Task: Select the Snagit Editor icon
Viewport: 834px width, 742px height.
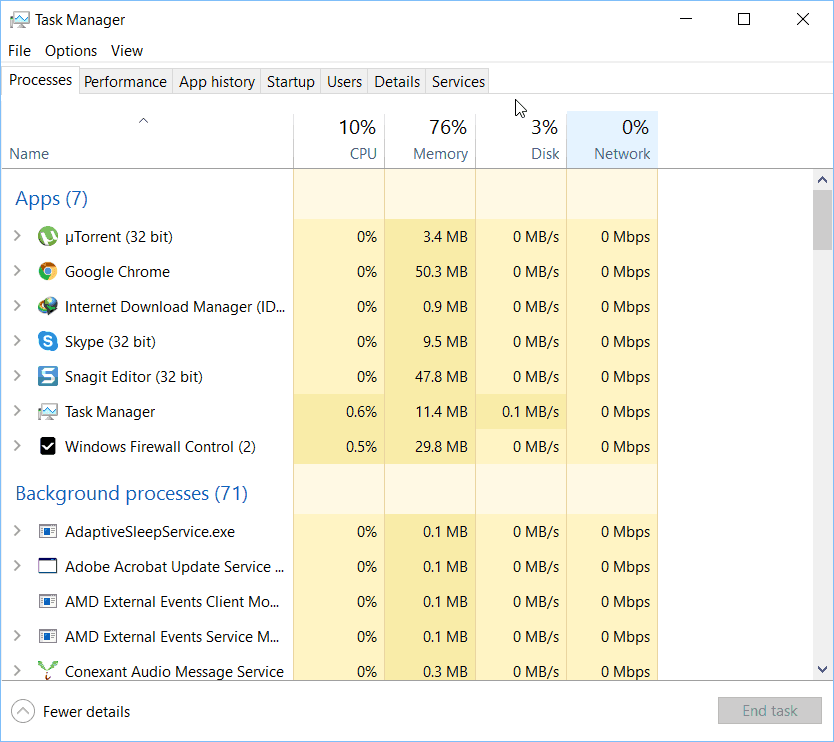Action: pyautogui.click(x=48, y=376)
